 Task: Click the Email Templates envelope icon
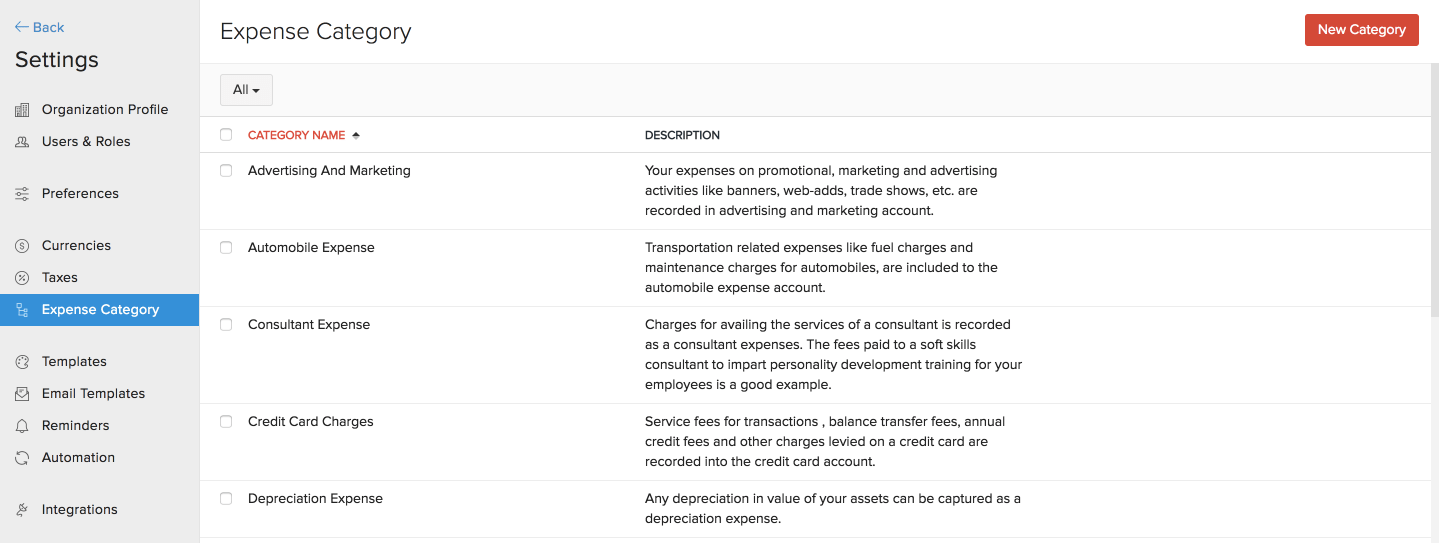tap(22, 394)
